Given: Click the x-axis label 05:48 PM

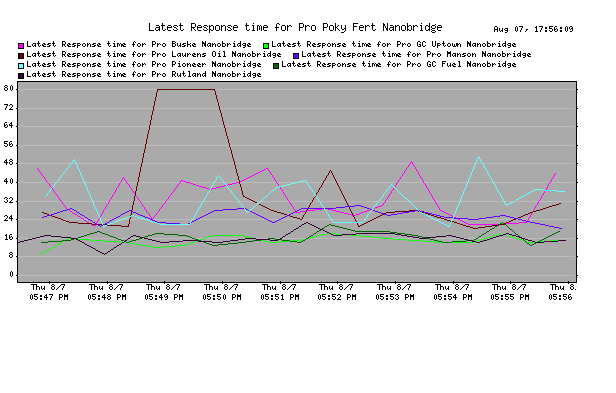Looking at the screenshot, I should click(106, 297).
